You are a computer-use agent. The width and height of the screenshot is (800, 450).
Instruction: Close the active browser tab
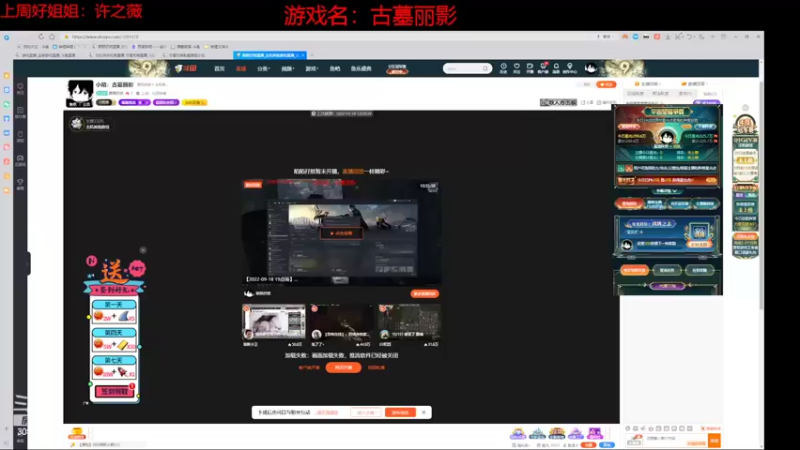303,55
